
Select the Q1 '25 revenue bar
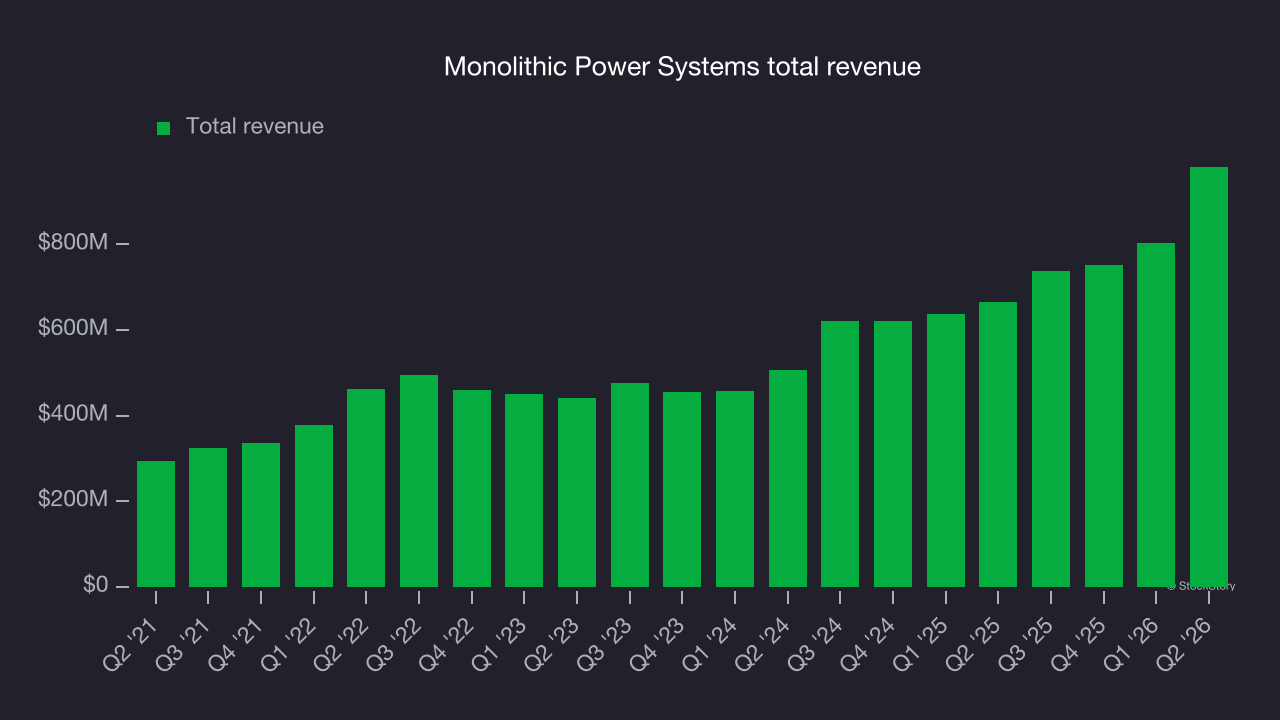coord(946,451)
